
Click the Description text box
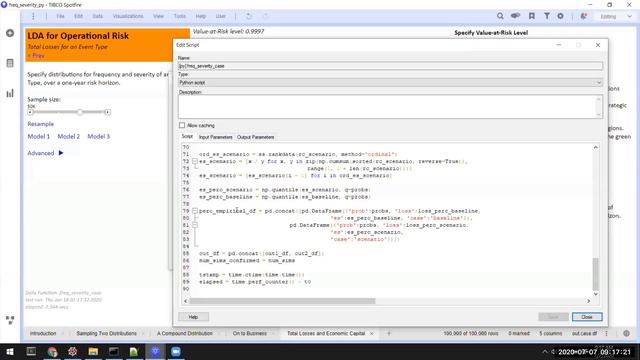390,107
